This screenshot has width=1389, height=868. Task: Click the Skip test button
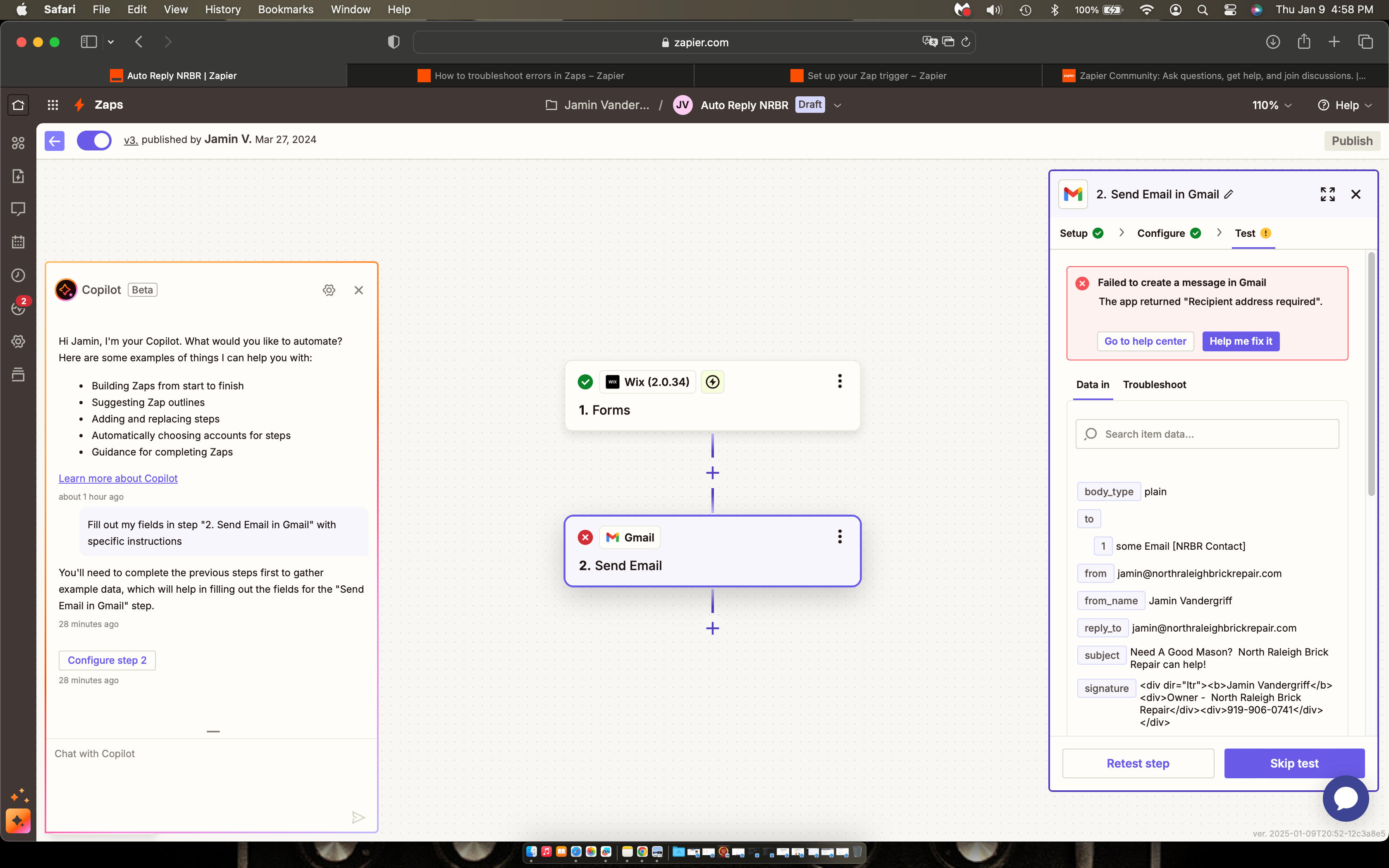coord(1294,763)
